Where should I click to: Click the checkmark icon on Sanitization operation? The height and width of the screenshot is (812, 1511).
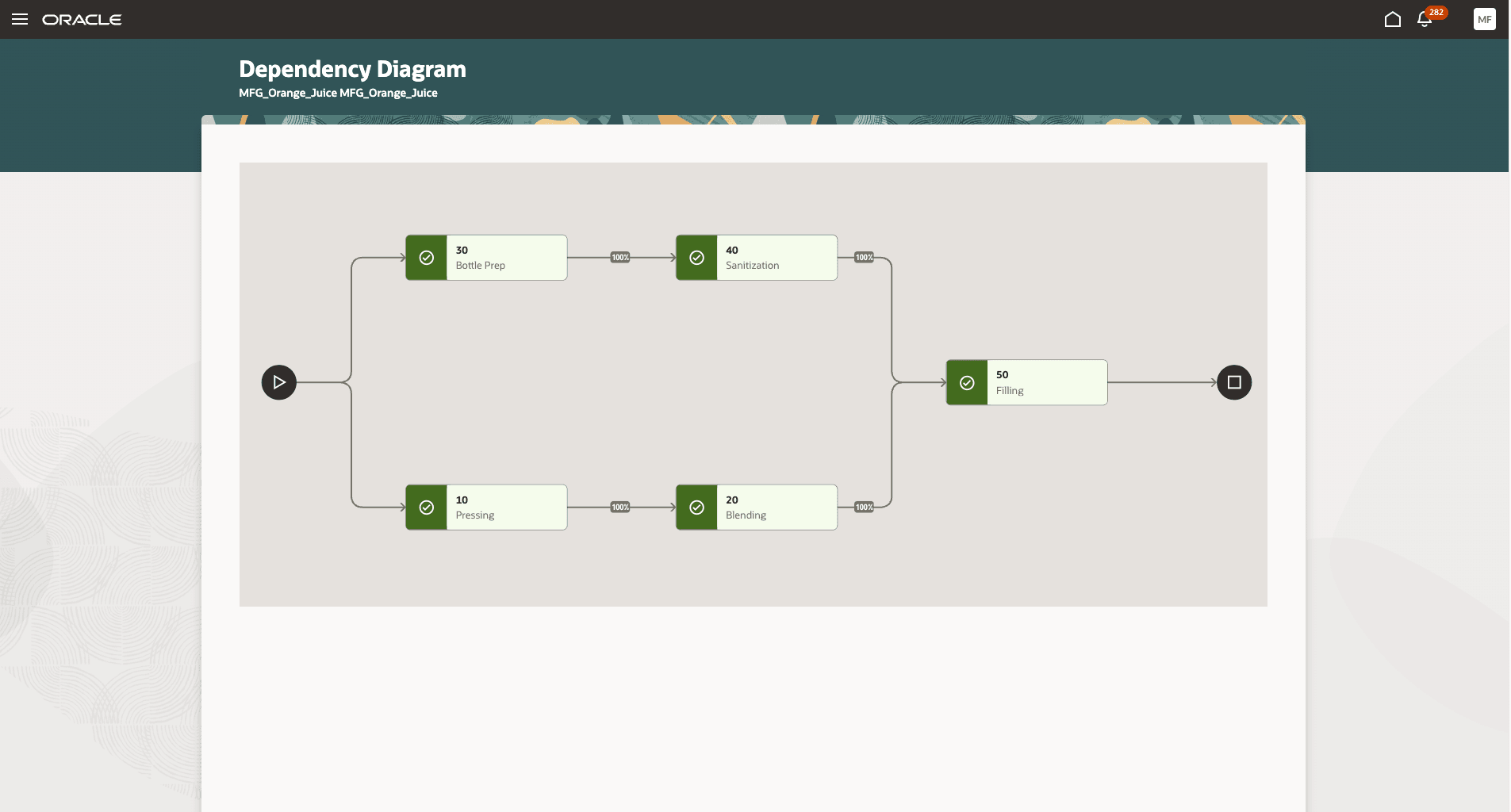tap(696, 257)
